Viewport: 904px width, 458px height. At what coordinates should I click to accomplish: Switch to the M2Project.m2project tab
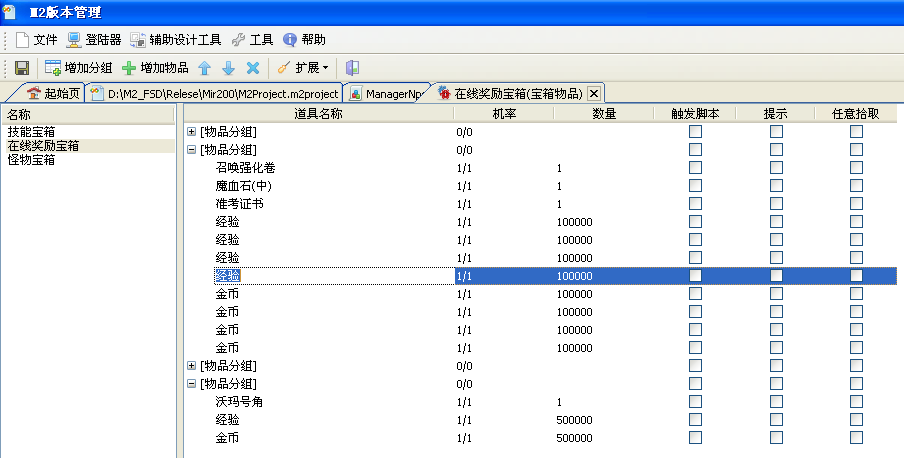pos(214,93)
